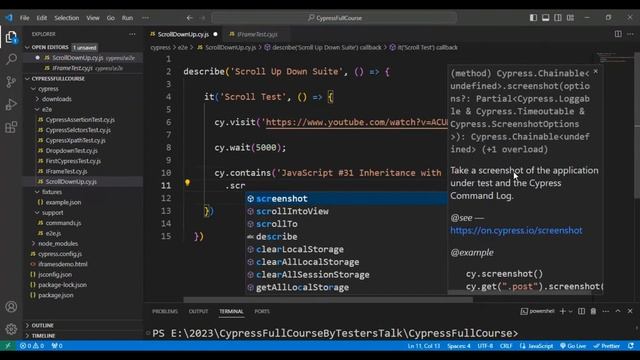640x360 pixels.
Task: Customize layout icon in title bar
Action: tap(570, 18)
